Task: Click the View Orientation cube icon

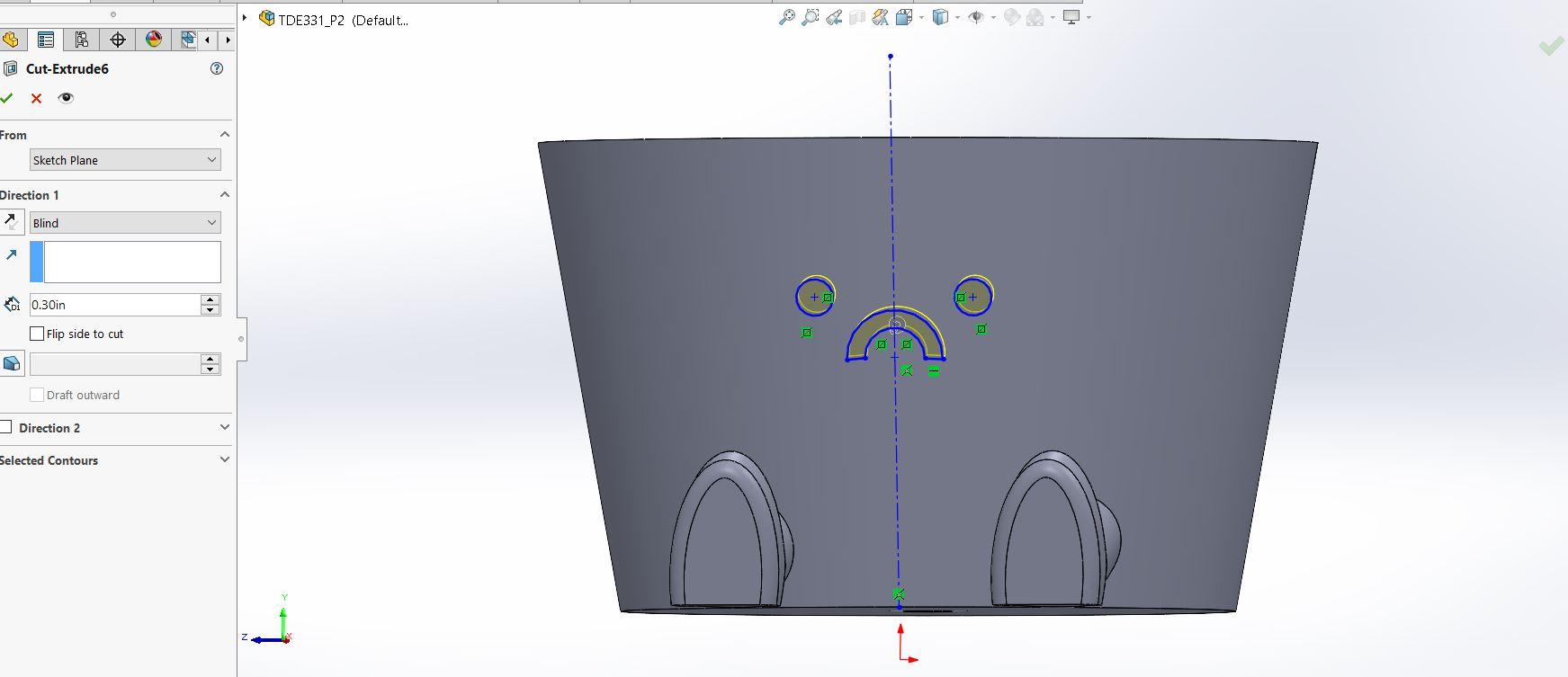Action: click(904, 17)
